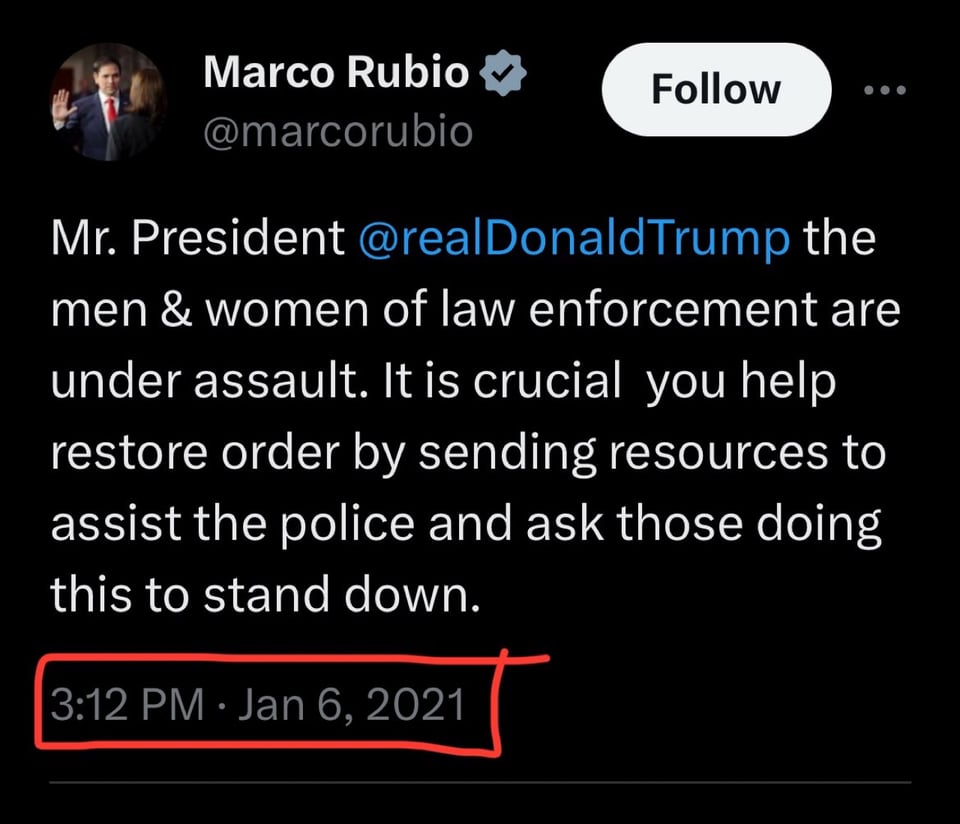Click the horizontal divider below the timestamp
The width and height of the screenshot is (960, 824).
[x=480, y=781]
